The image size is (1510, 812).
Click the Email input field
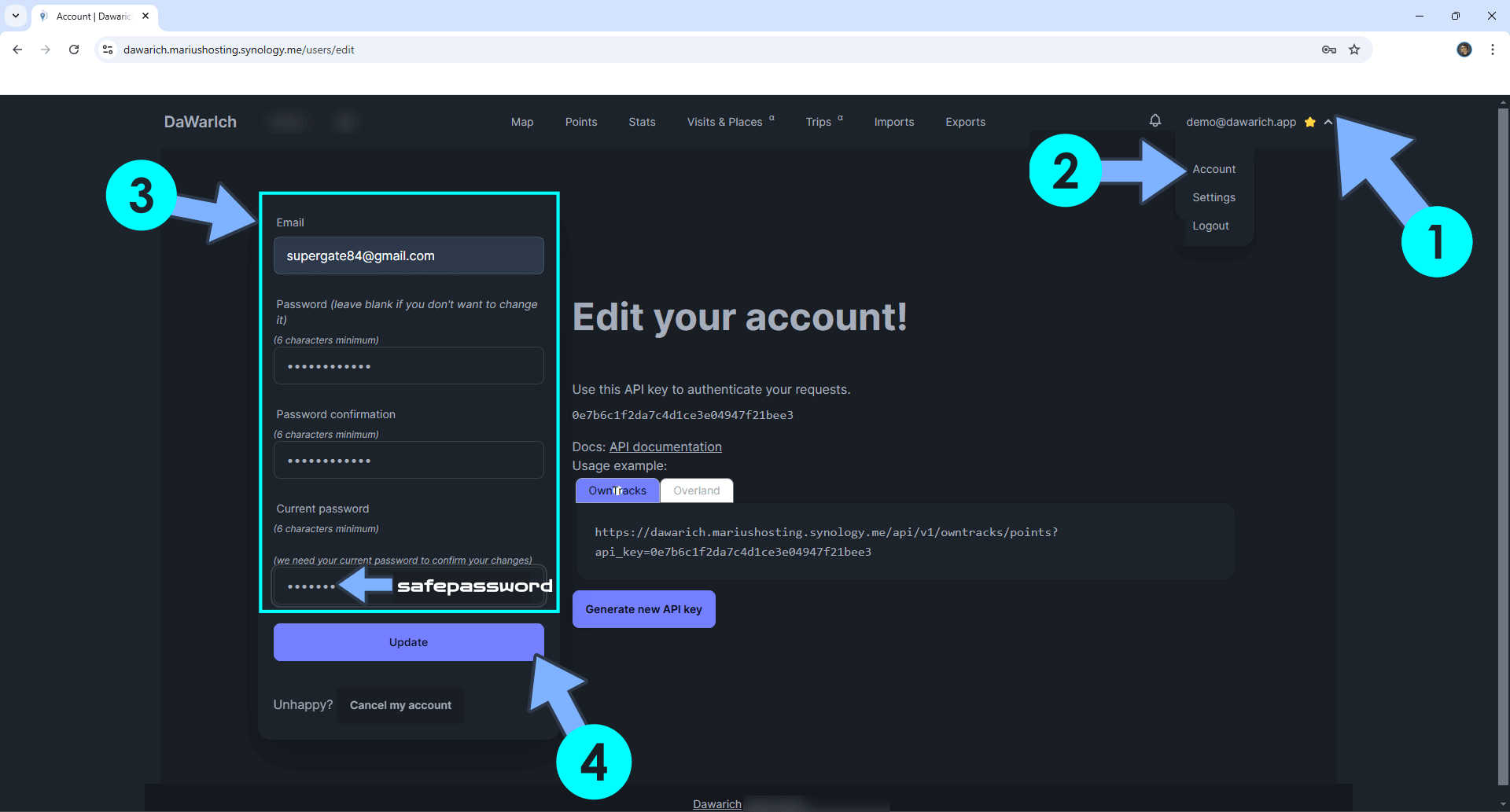pyautogui.click(x=408, y=255)
